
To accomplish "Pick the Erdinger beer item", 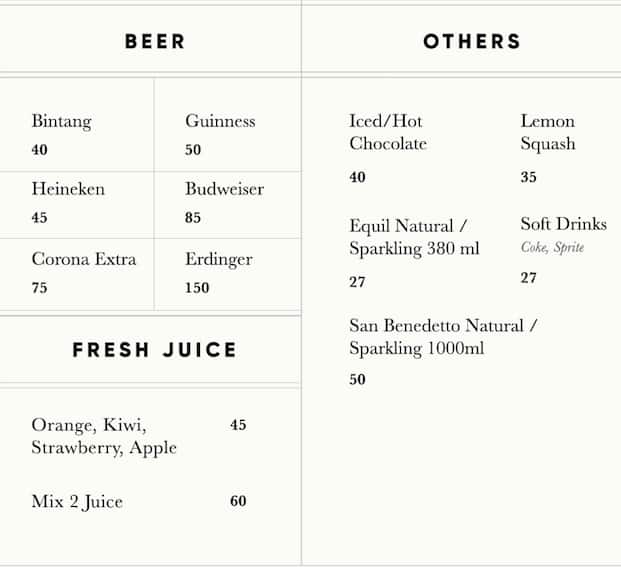I will [x=218, y=259].
